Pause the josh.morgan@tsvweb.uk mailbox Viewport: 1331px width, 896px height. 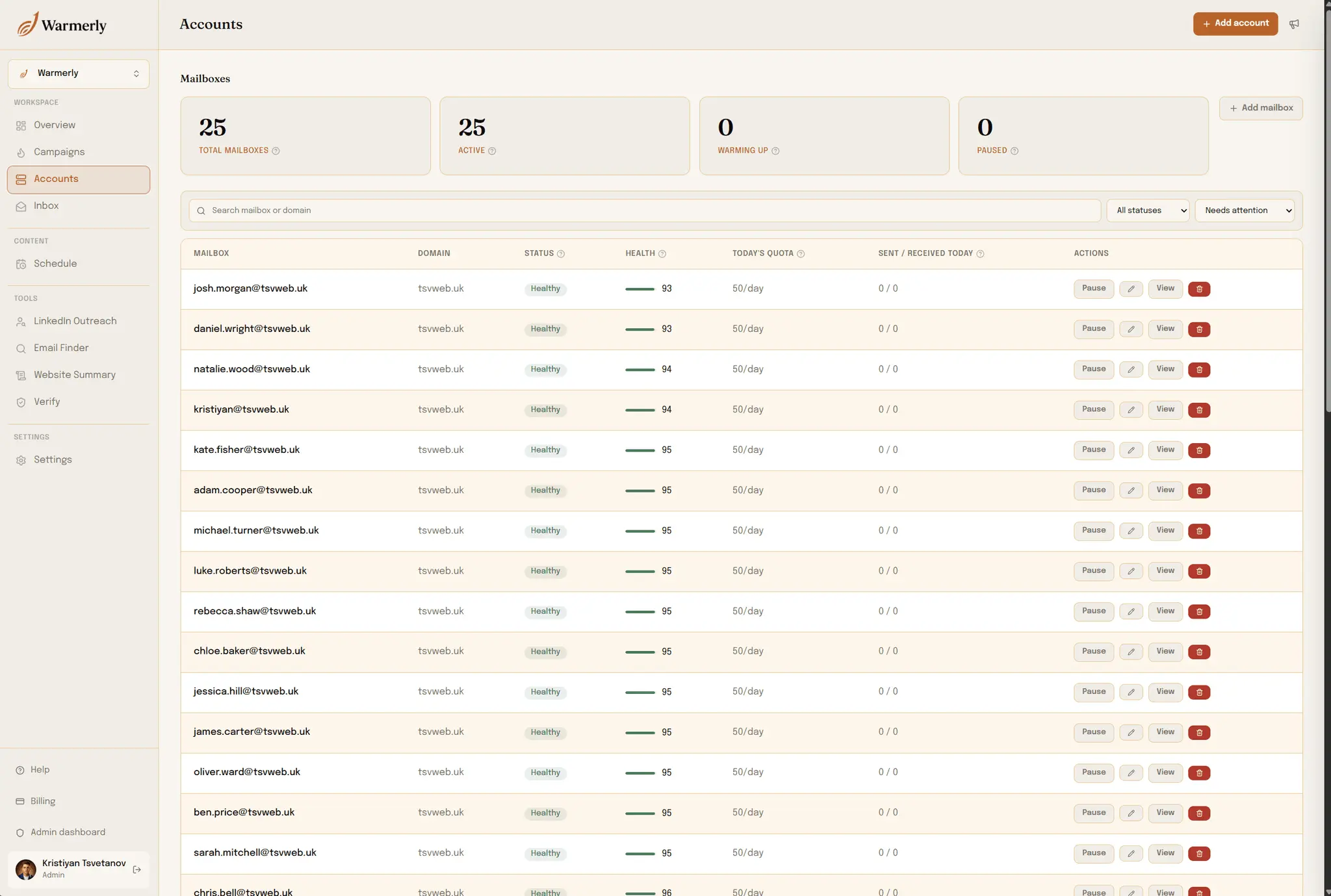(x=1094, y=289)
